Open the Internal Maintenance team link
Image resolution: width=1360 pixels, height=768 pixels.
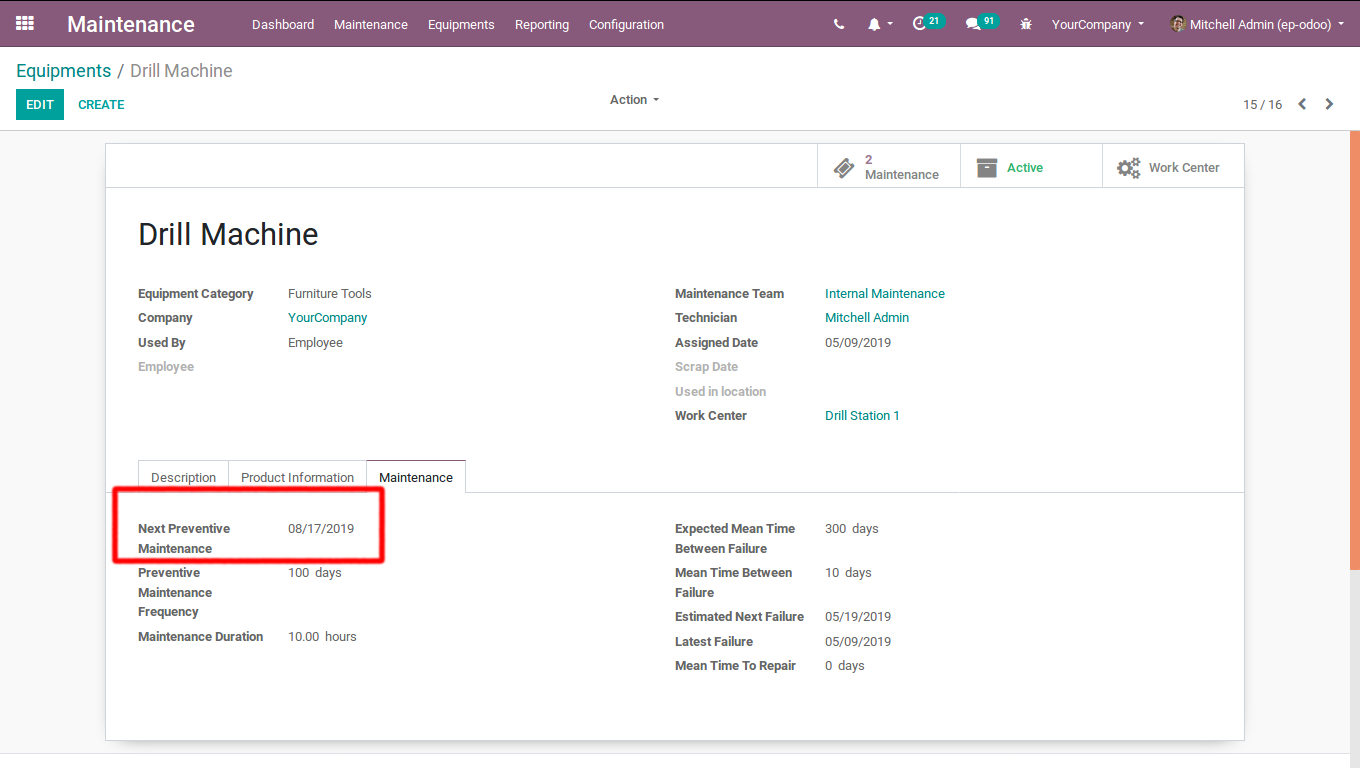point(885,294)
